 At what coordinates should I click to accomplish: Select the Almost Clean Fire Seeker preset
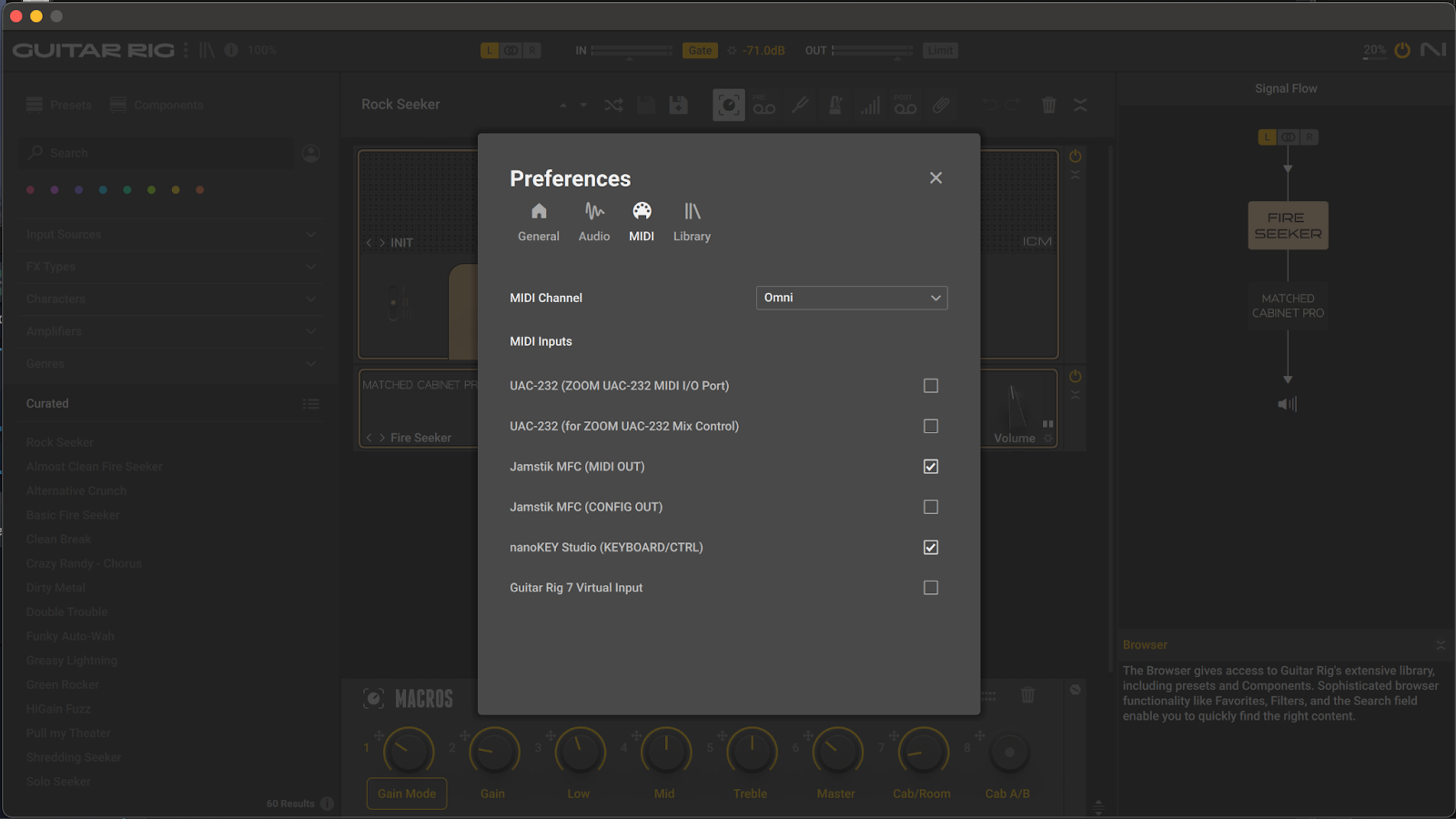tap(95, 467)
